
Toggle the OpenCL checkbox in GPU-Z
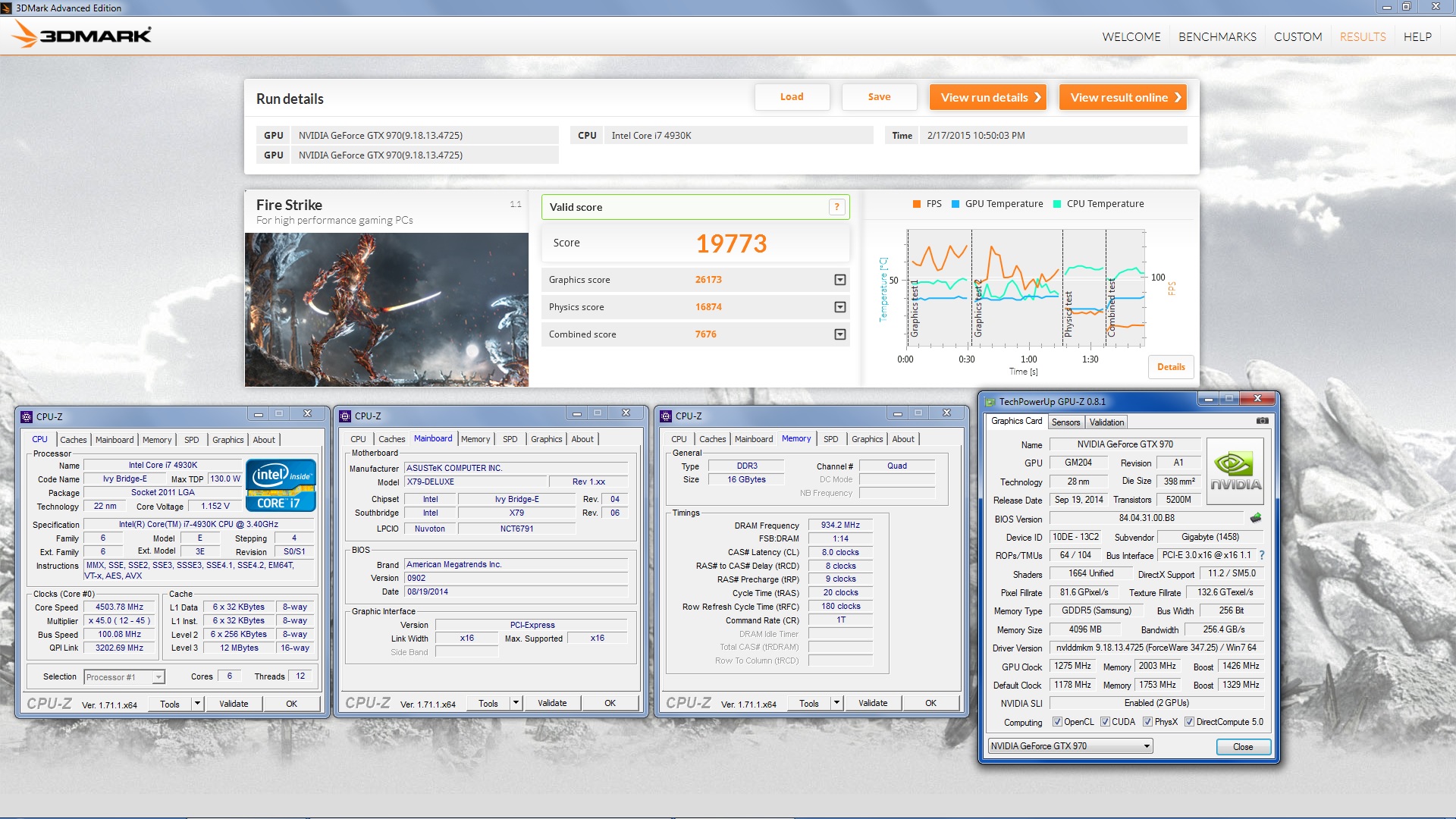click(x=1057, y=722)
